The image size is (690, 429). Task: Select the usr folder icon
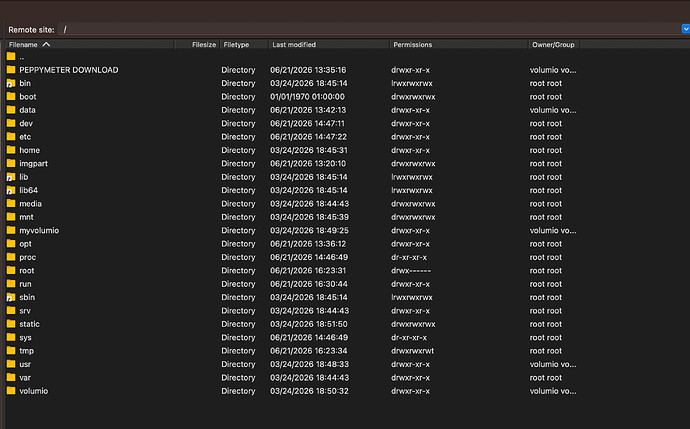[11, 364]
